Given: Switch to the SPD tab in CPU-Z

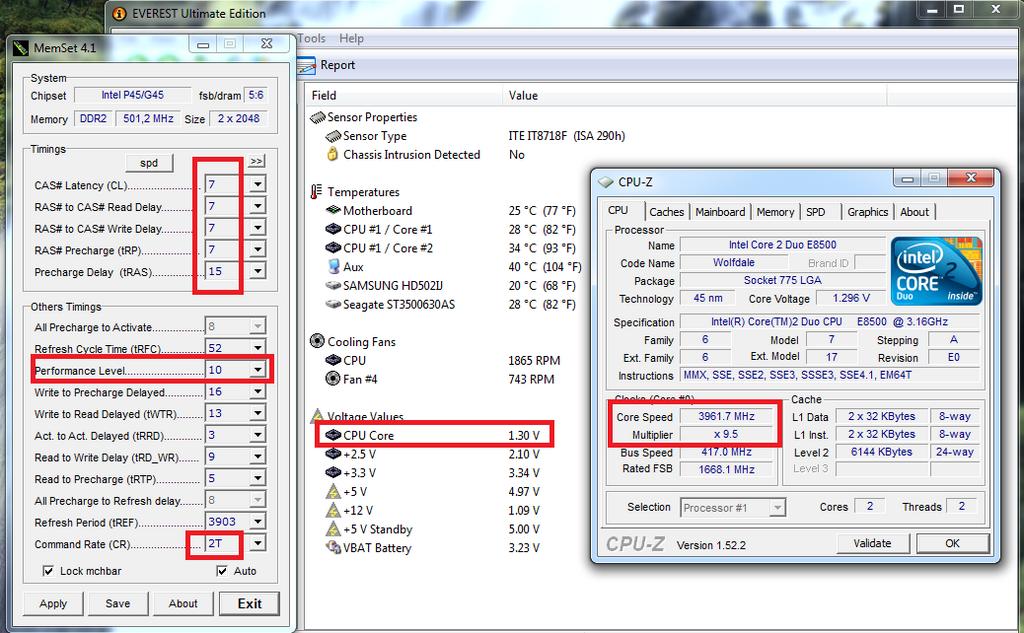Looking at the screenshot, I should 816,212.
